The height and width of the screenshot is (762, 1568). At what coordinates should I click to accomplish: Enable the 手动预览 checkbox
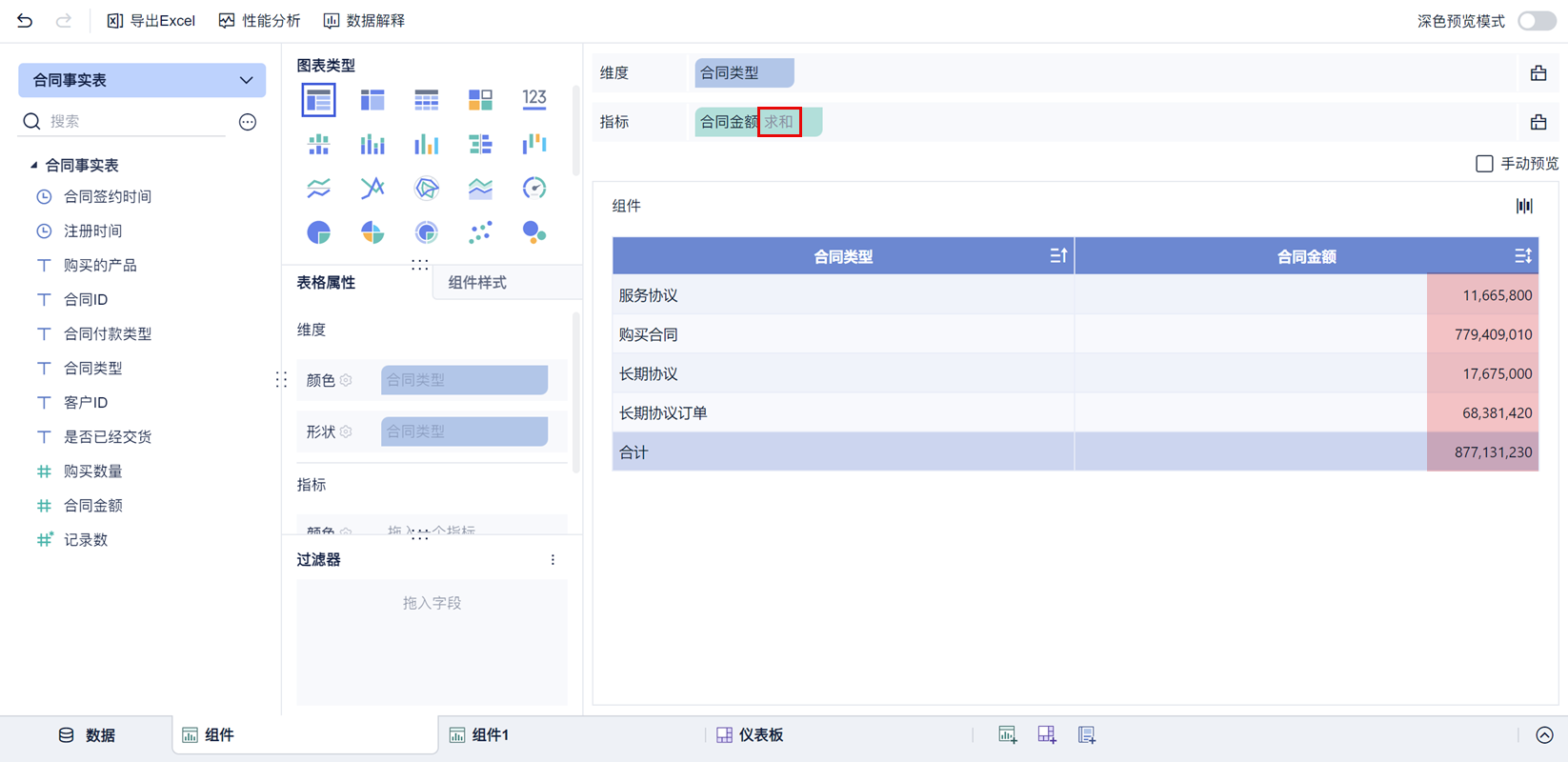pos(1484,164)
